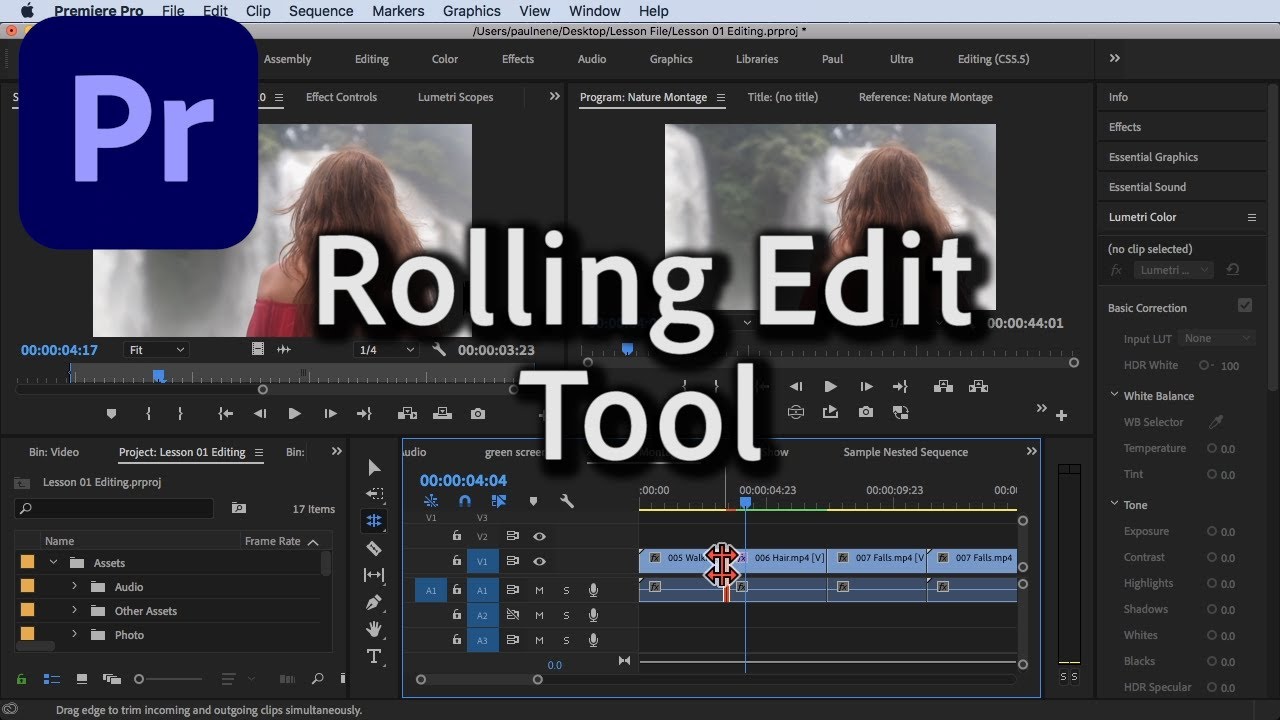
Task: Click Insert button in Source monitor
Action: [x=407, y=413]
